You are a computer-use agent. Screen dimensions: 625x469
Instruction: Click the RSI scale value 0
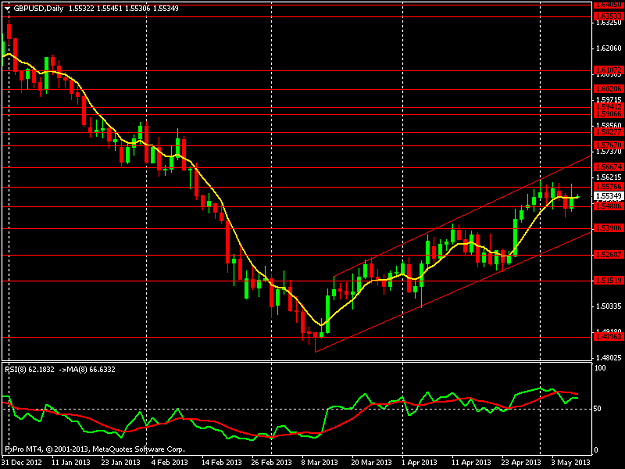pyautogui.click(x=596, y=451)
